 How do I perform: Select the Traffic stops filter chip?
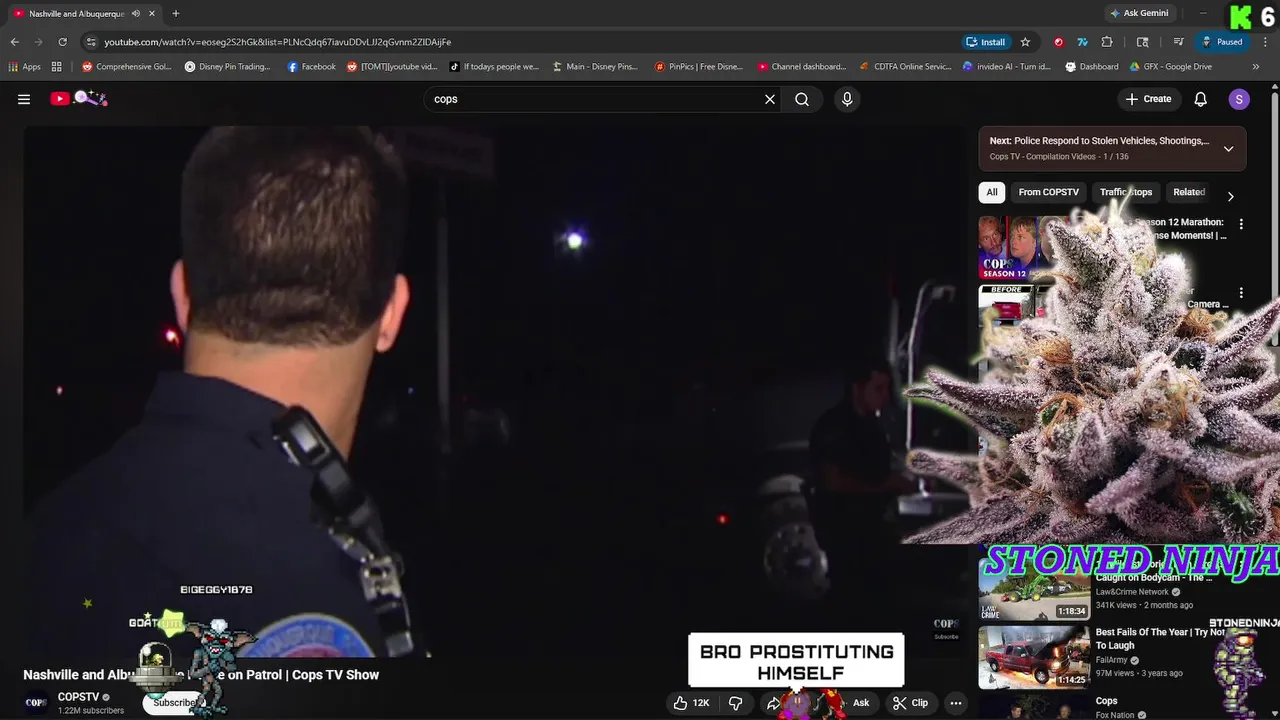click(x=1126, y=192)
